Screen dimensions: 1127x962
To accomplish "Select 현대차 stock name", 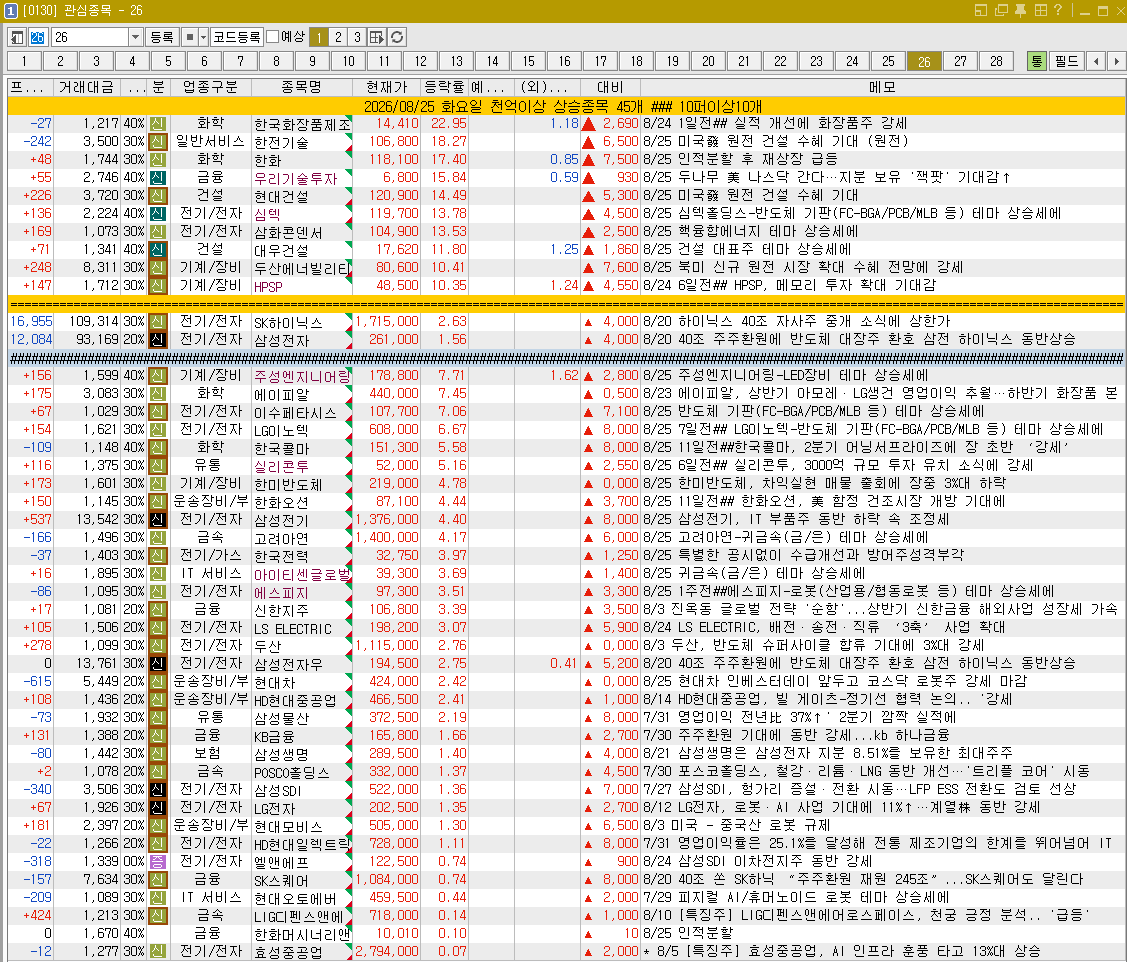I will pyautogui.click(x=274, y=682).
